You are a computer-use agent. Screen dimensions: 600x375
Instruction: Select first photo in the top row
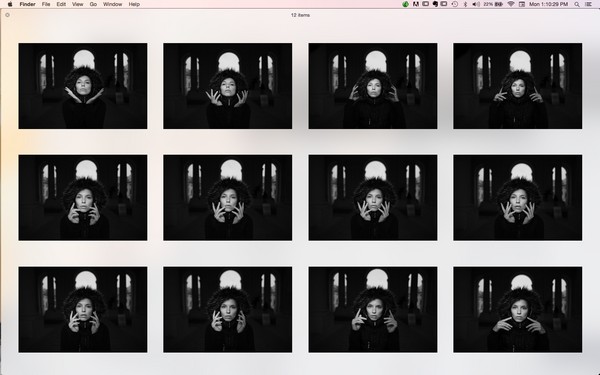[x=83, y=86]
